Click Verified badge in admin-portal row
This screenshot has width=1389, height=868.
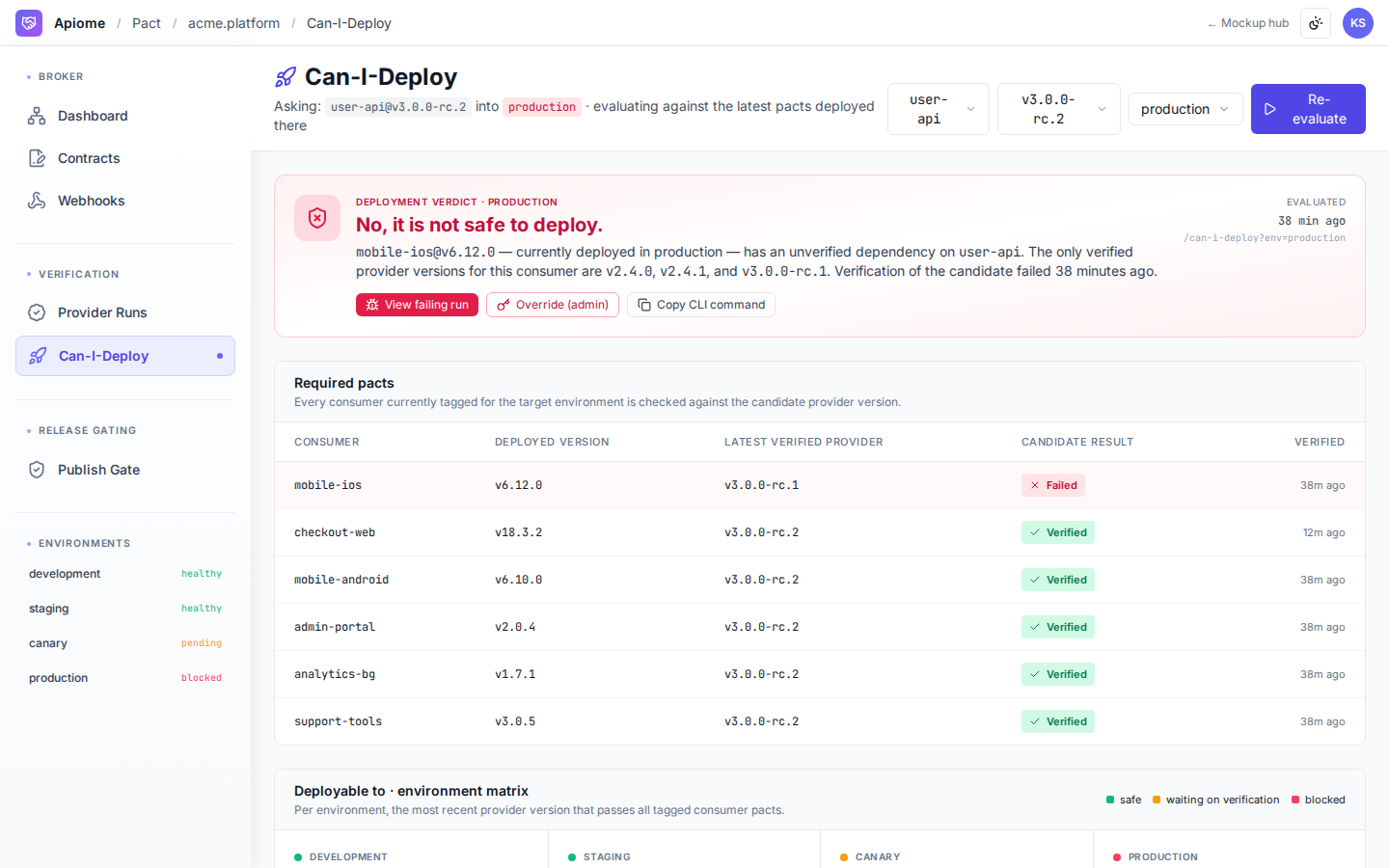1058,627
